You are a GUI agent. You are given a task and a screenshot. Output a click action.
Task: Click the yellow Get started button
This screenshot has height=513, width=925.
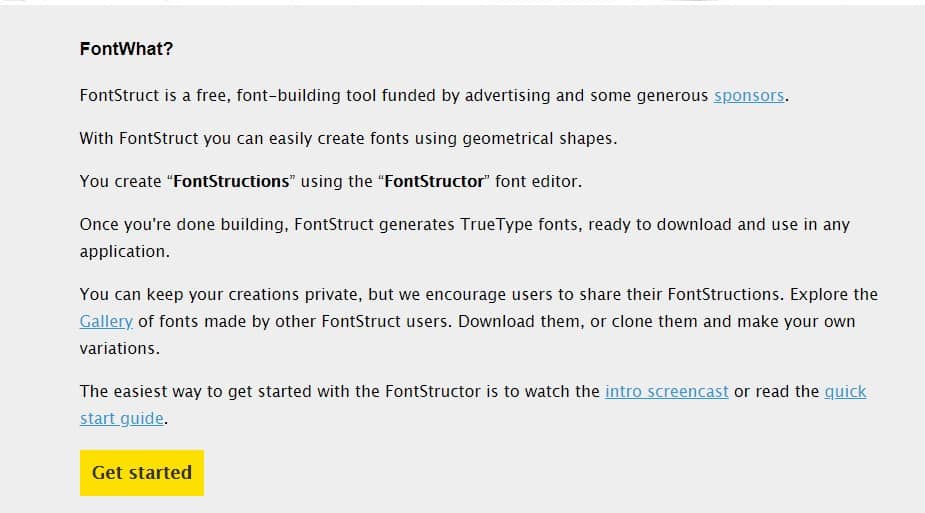coord(142,473)
